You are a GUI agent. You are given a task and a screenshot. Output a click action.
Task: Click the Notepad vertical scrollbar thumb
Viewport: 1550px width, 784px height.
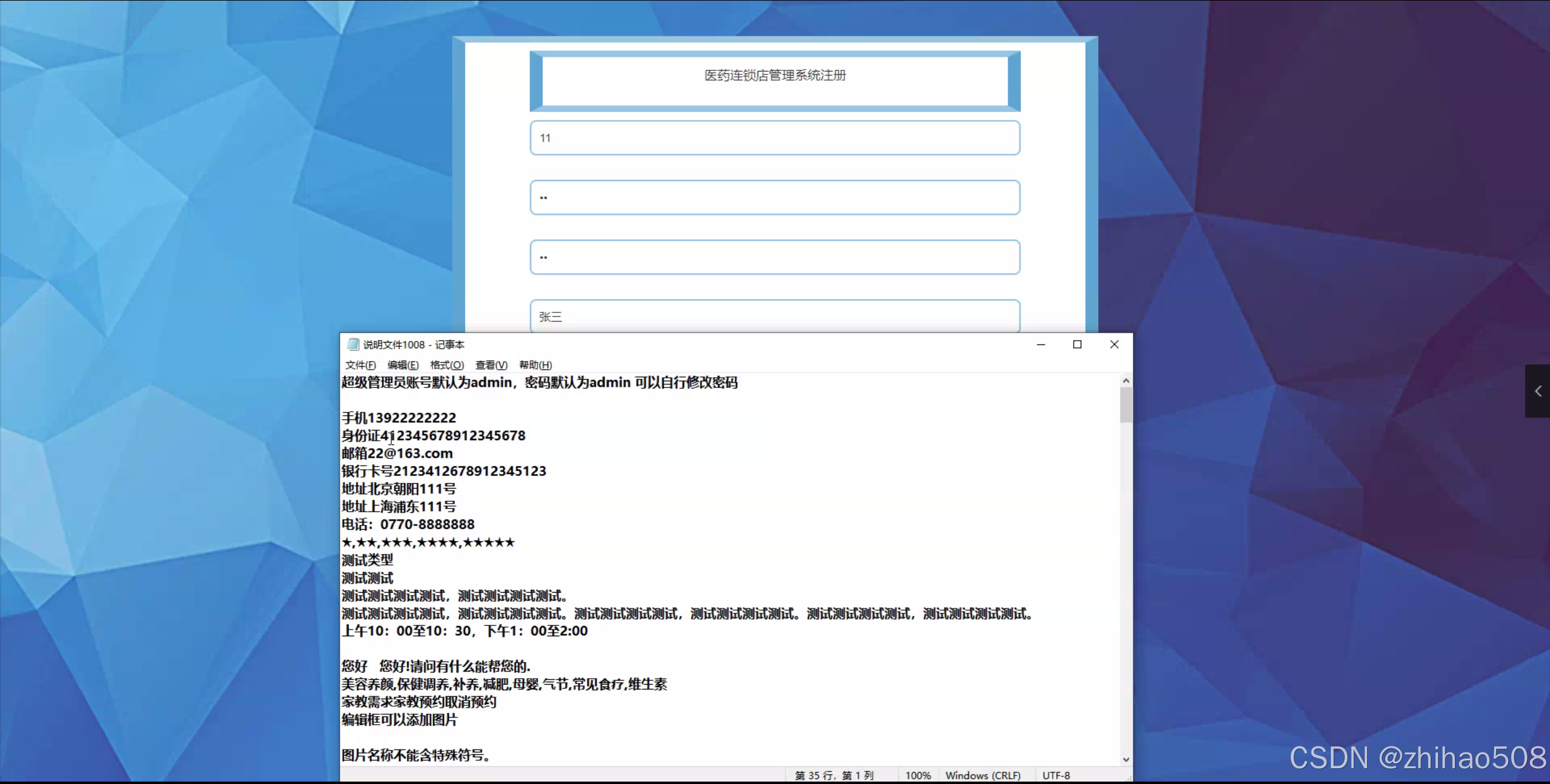click(1125, 404)
